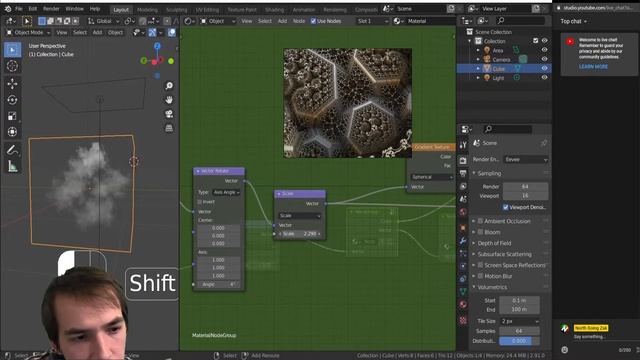Click the Angle field in Vector Rotate node
The height and width of the screenshot is (360, 640).
point(218,284)
